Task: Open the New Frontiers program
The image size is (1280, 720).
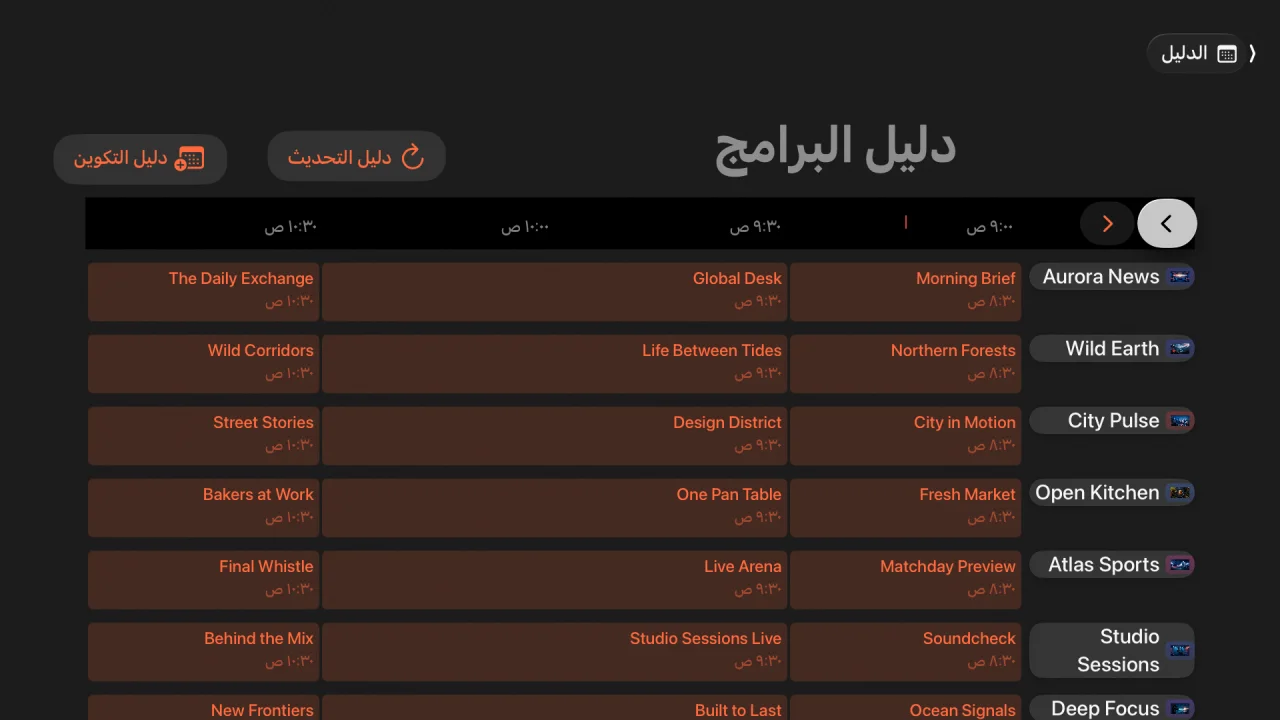Action: [204, 708]
